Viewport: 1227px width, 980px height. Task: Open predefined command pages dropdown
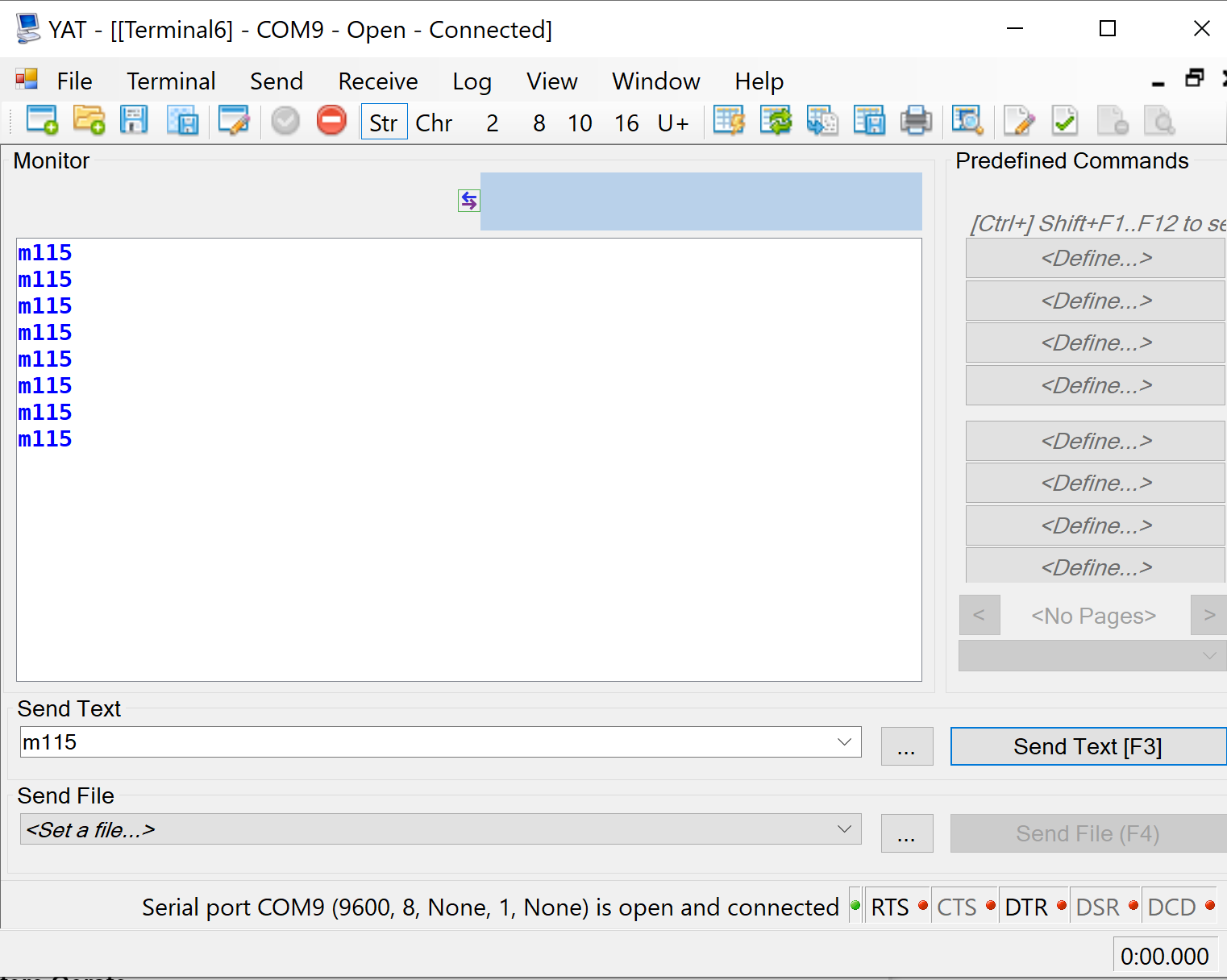(1092, 655)
